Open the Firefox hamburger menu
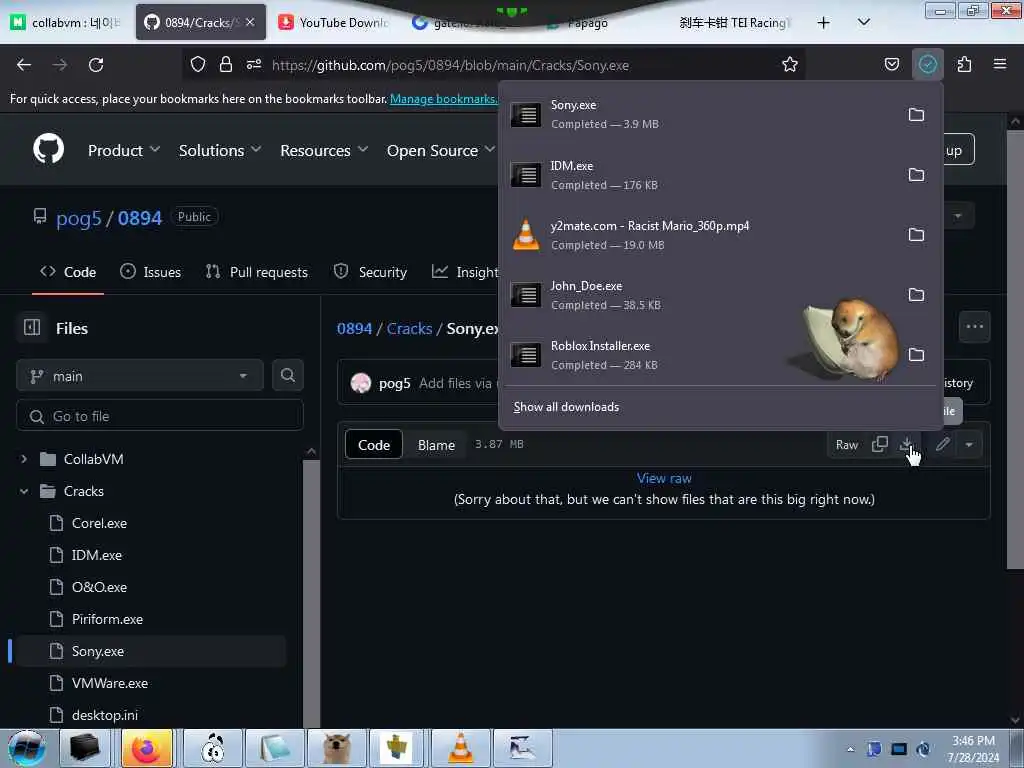The height and width of the screenshot is (768, 1024). (x=1000, y=65)
